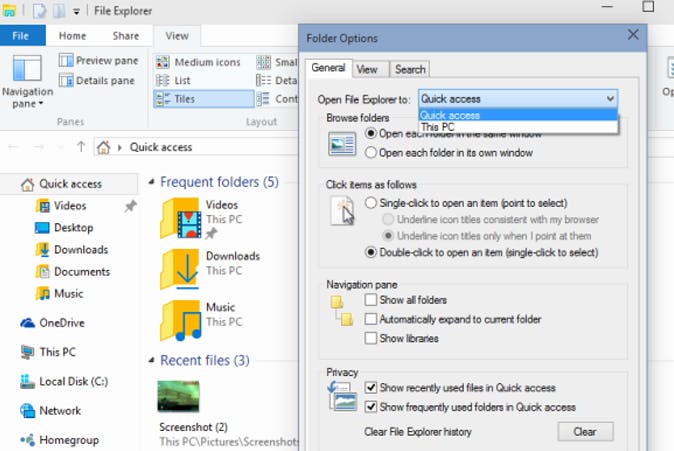Open Documents in the navigation pane
This screenshot has height=451, width=674.
pyautogui.click(x=73, y=272)
